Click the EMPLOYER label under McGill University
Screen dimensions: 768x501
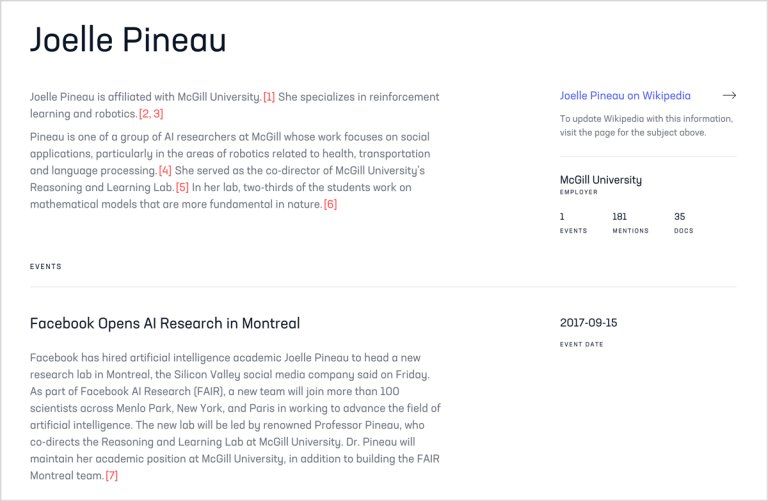click(x=579, y=192)
